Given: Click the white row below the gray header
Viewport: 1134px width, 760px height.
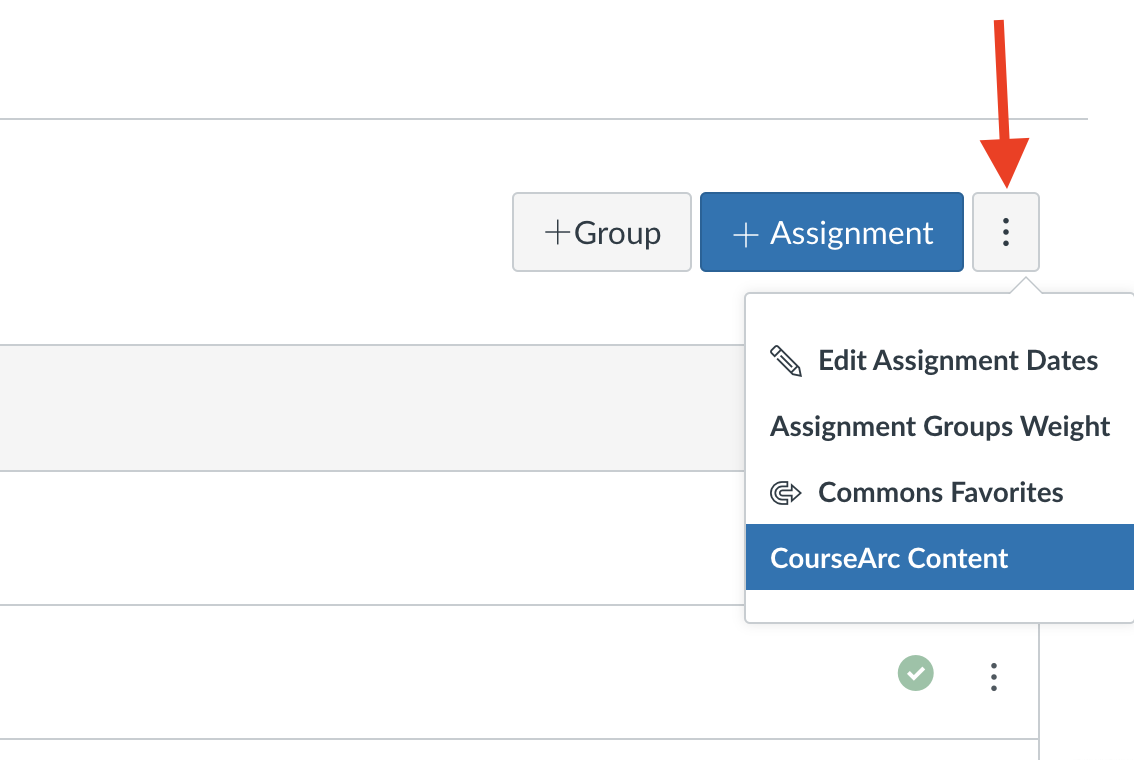Looking at the screenshot, I should tap(370, 538).
